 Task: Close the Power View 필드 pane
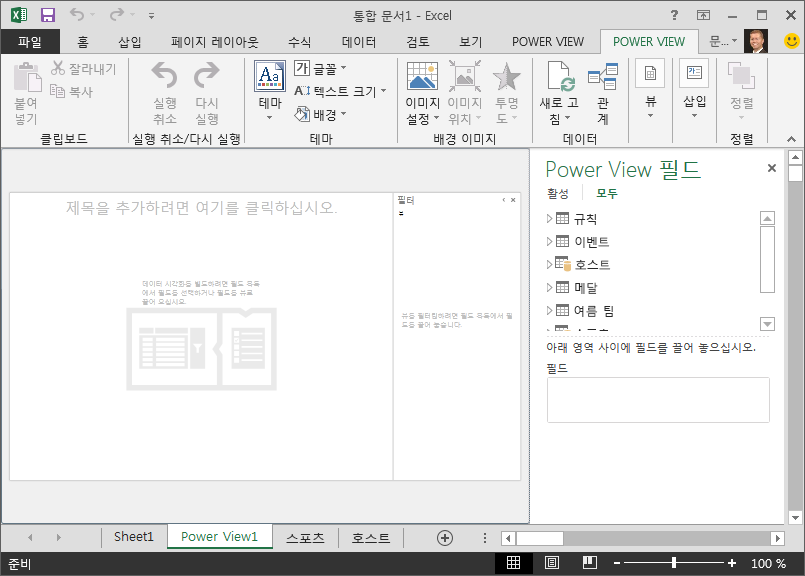coord(771,168)
